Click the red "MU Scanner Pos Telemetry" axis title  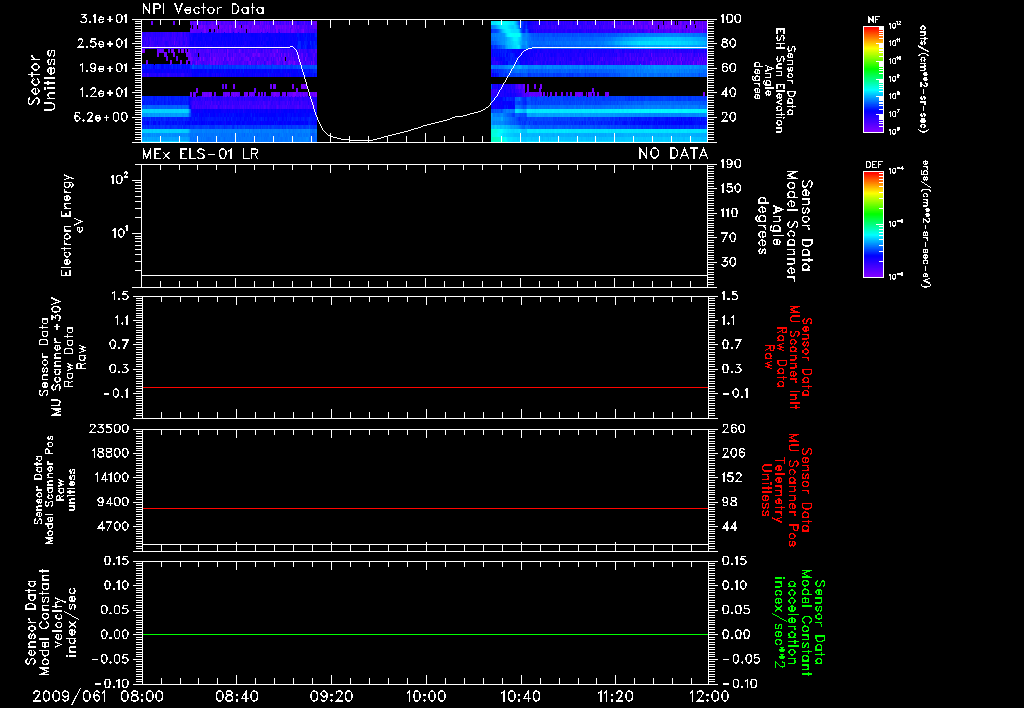point(785,490)
